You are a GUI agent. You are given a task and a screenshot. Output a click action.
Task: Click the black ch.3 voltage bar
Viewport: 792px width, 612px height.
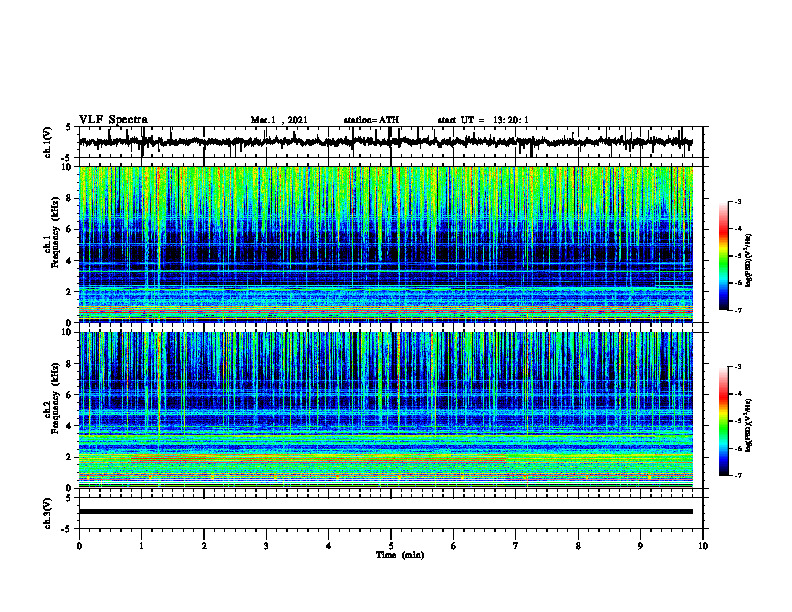386,512
